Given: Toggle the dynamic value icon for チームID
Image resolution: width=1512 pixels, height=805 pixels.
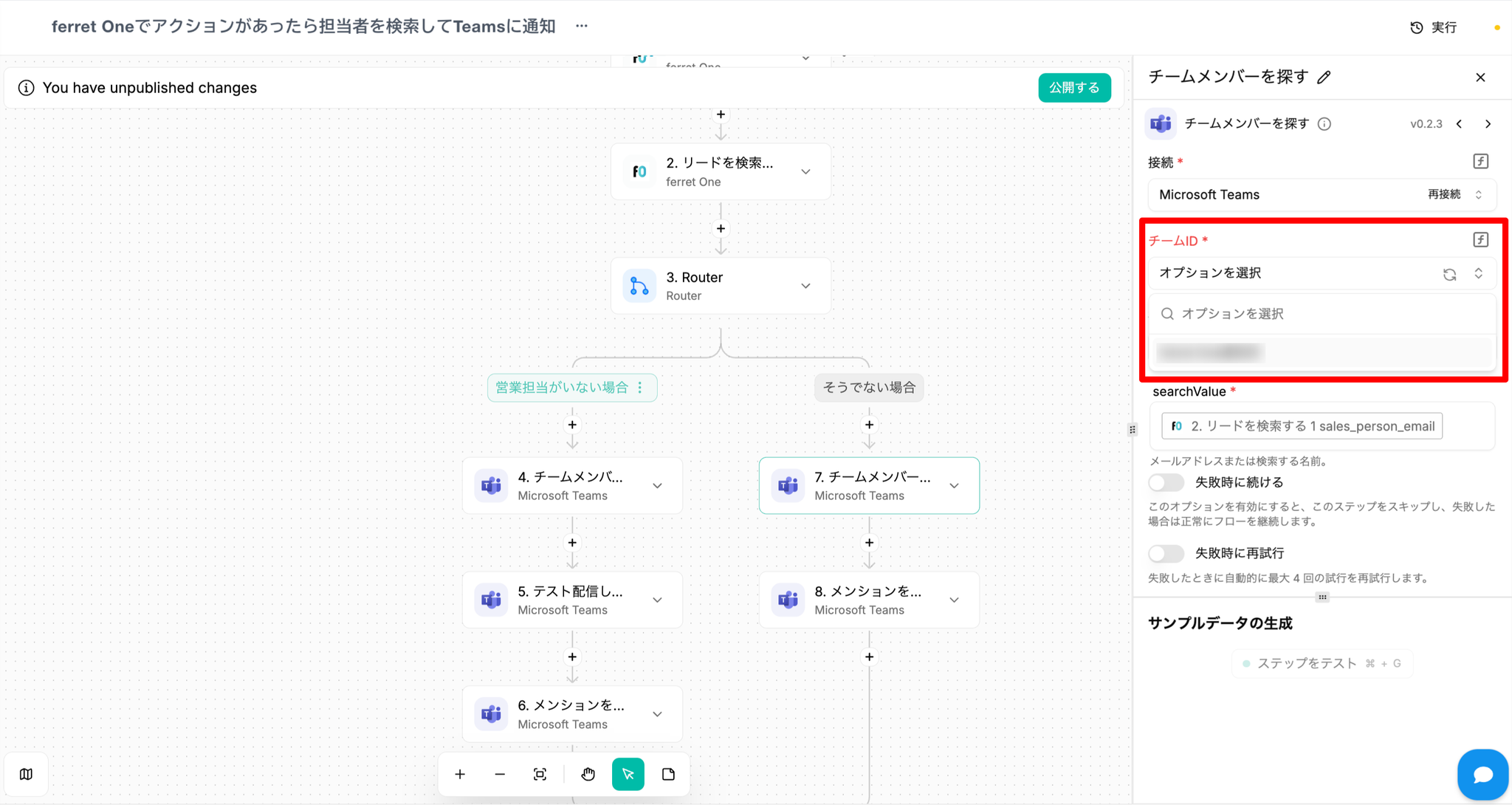Looking at the screenshot, I should coord(1480,239).
